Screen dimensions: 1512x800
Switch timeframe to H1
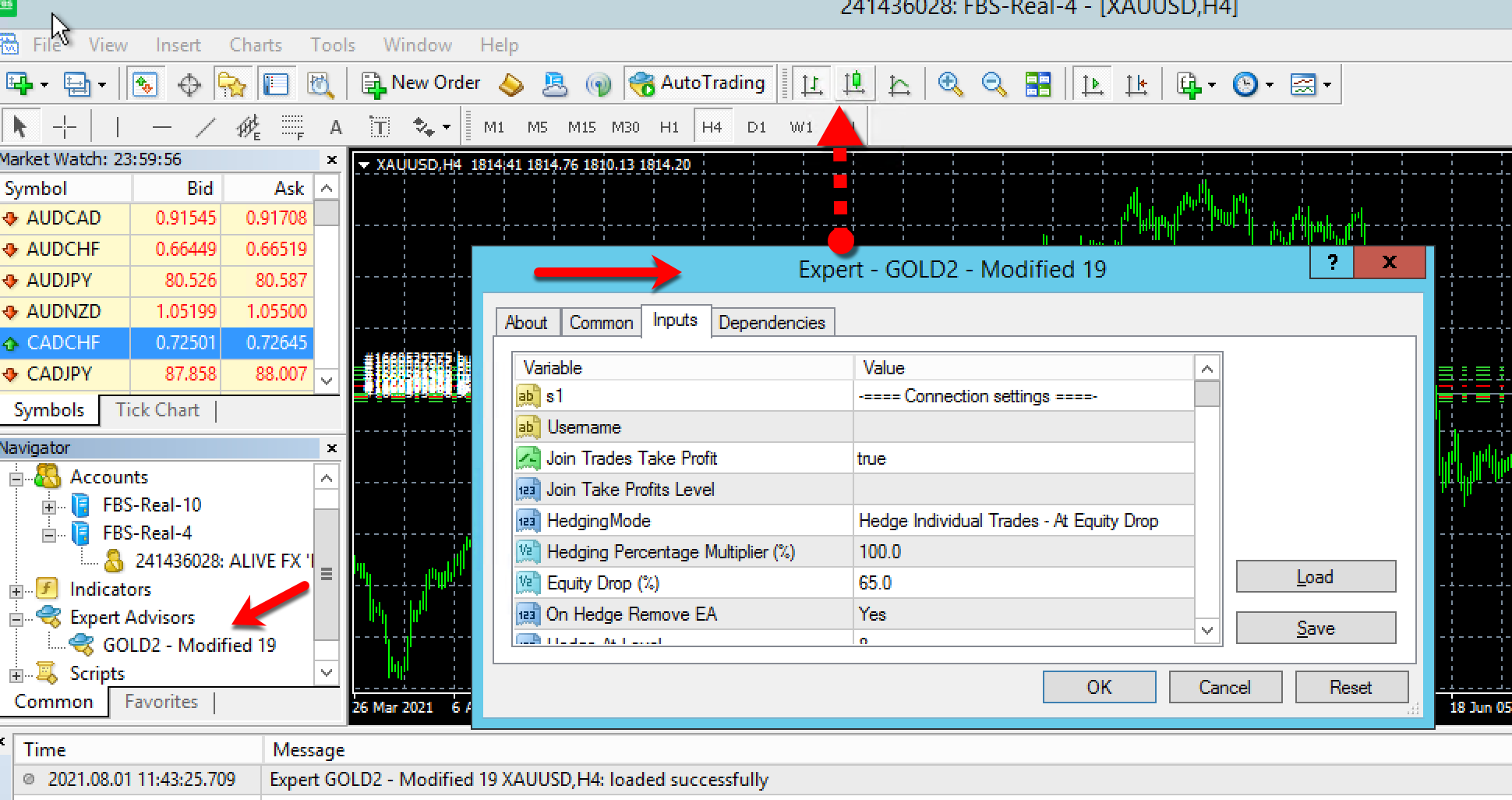pyautogui.click(x=669, y=127)
